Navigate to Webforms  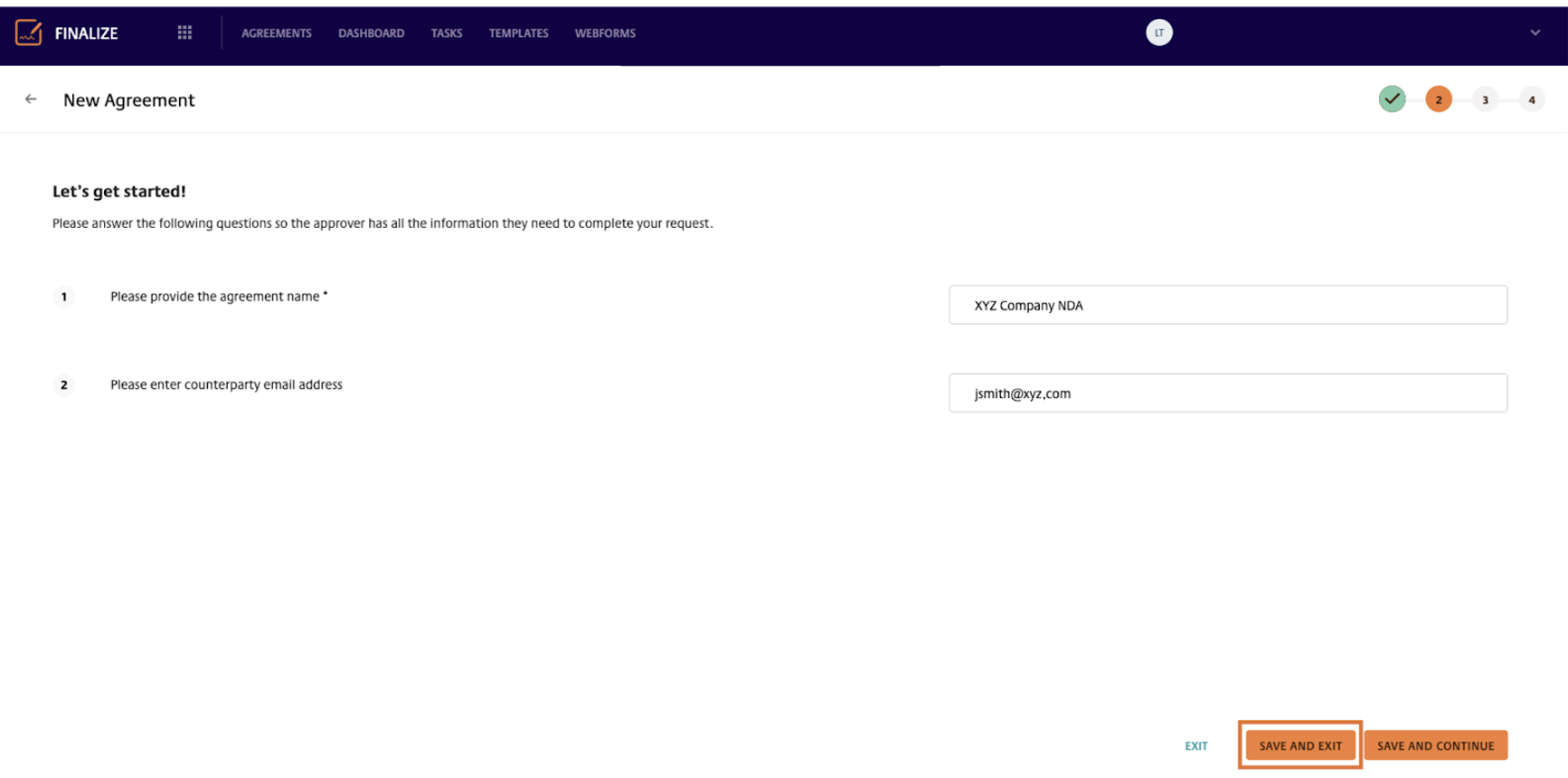click(605, 33)
